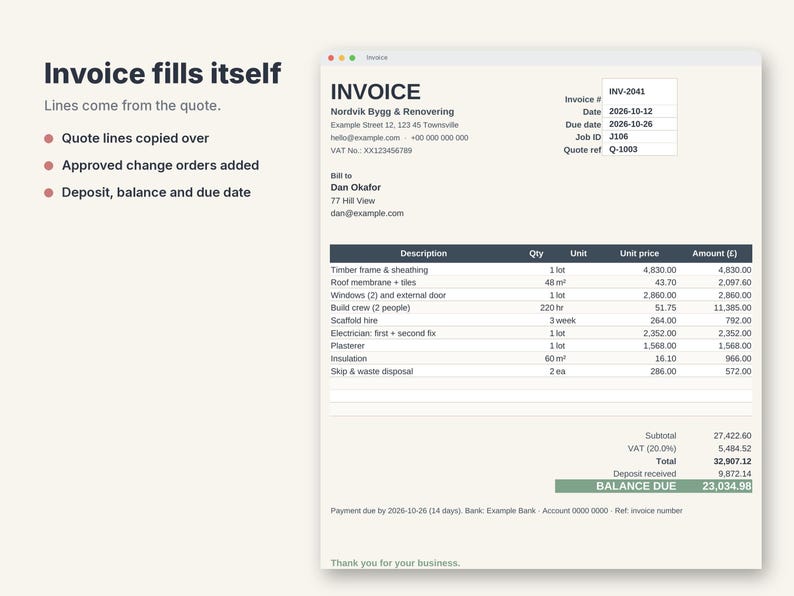794x596 pixels.
Task: Select customer name Dan Okafor
Action: (355, 187)
